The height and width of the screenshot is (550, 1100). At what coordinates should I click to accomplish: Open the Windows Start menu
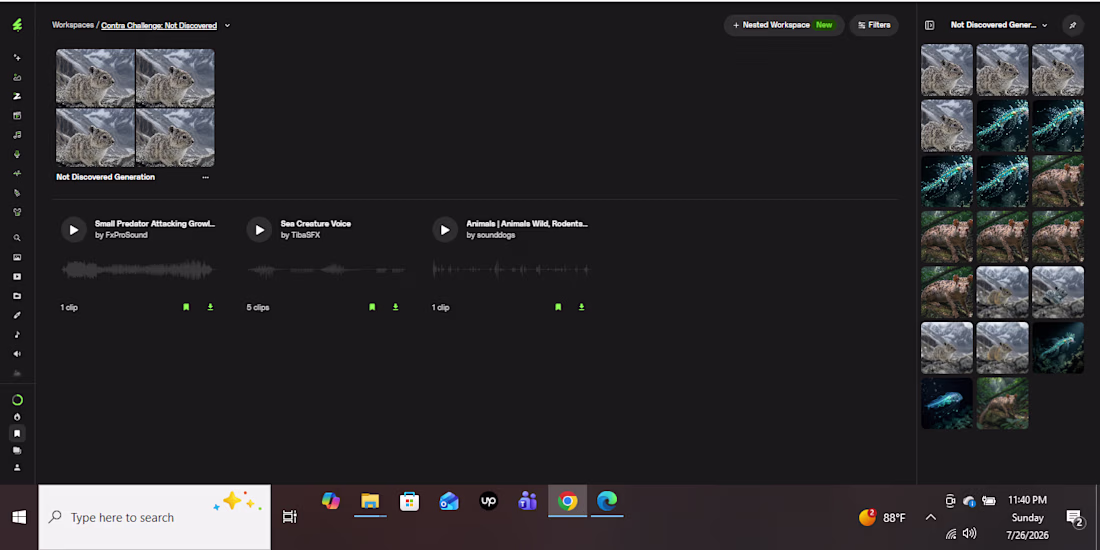19,517
